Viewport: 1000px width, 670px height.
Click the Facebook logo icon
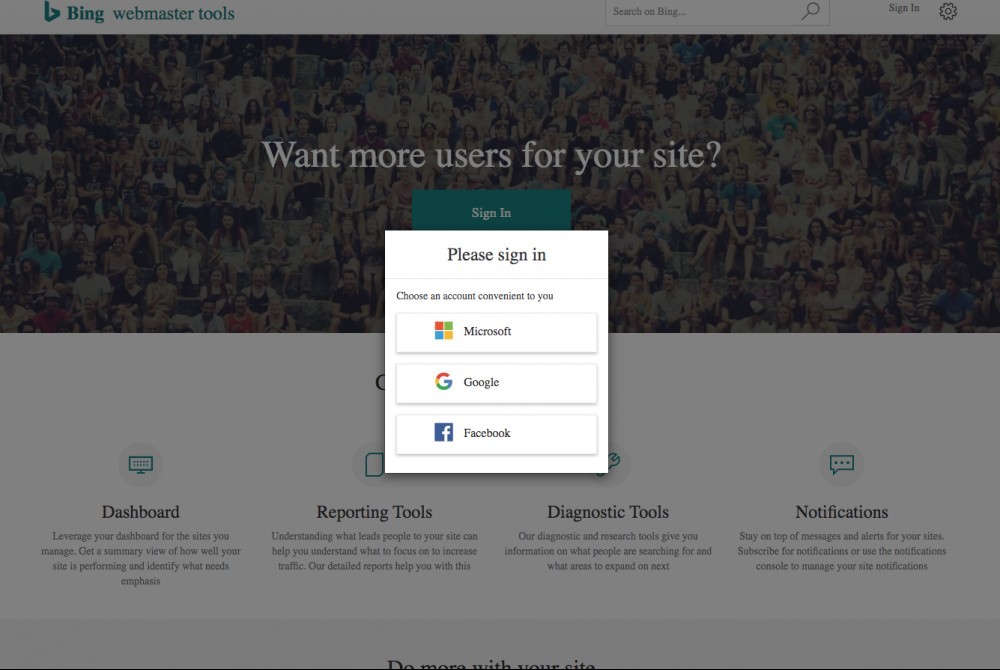pos(444,432)
